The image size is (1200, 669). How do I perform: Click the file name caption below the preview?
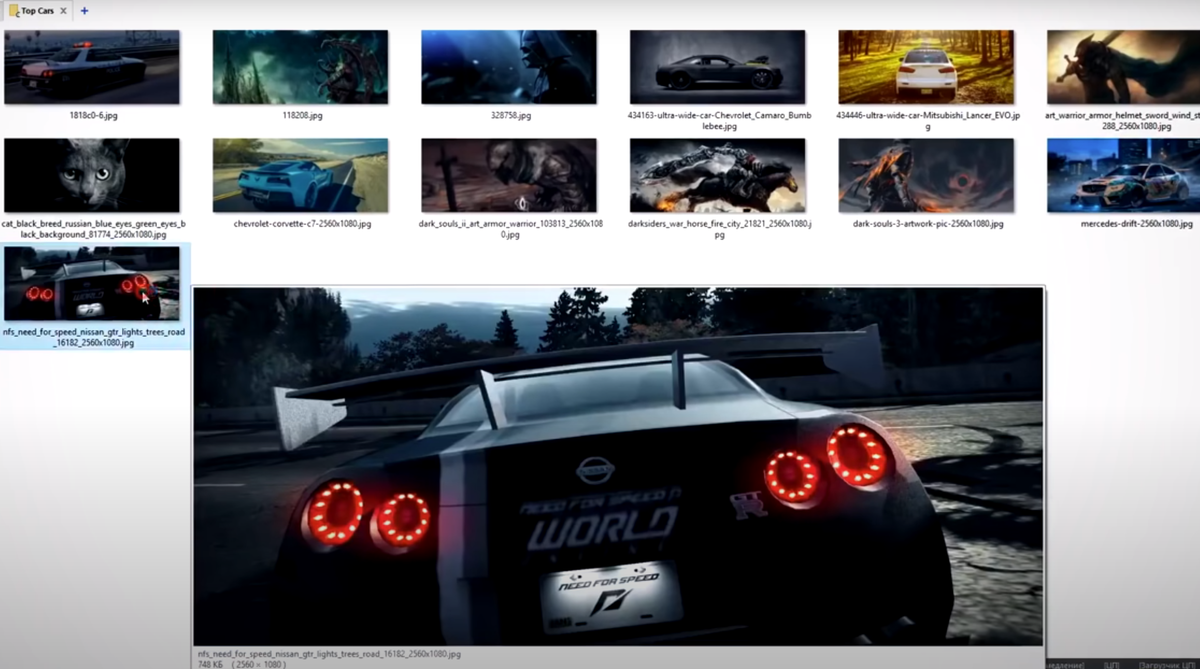pyautogui.click(x=329, y=653)
